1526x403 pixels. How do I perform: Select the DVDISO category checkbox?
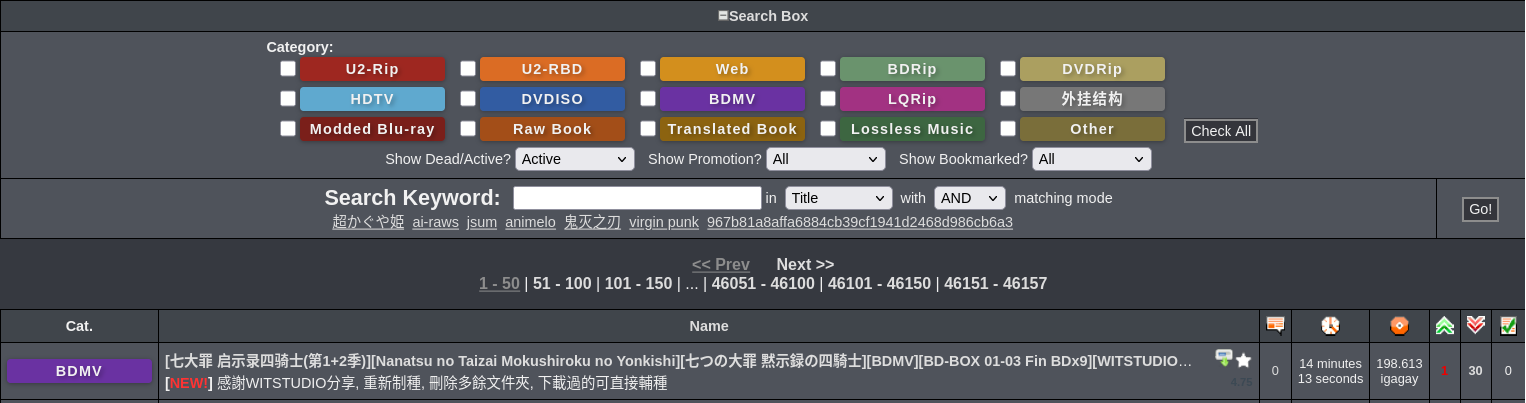click(468, 98)
